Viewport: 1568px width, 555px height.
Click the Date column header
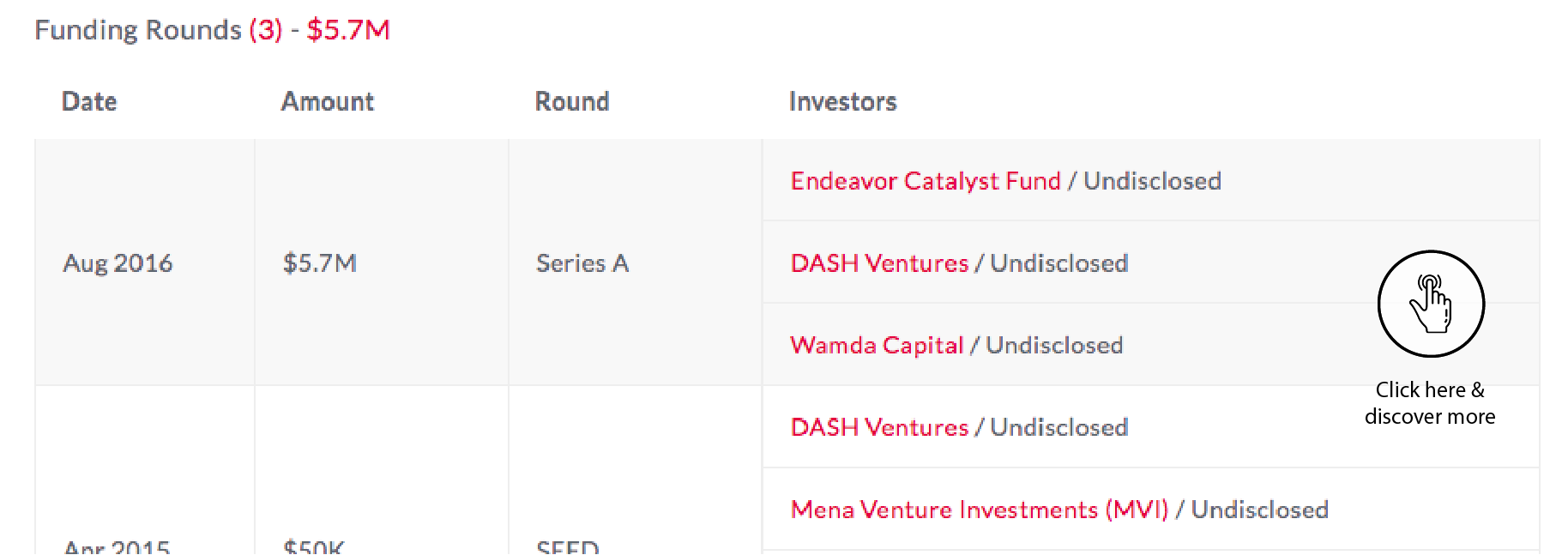pyautogui.click(x=89, y=101)
